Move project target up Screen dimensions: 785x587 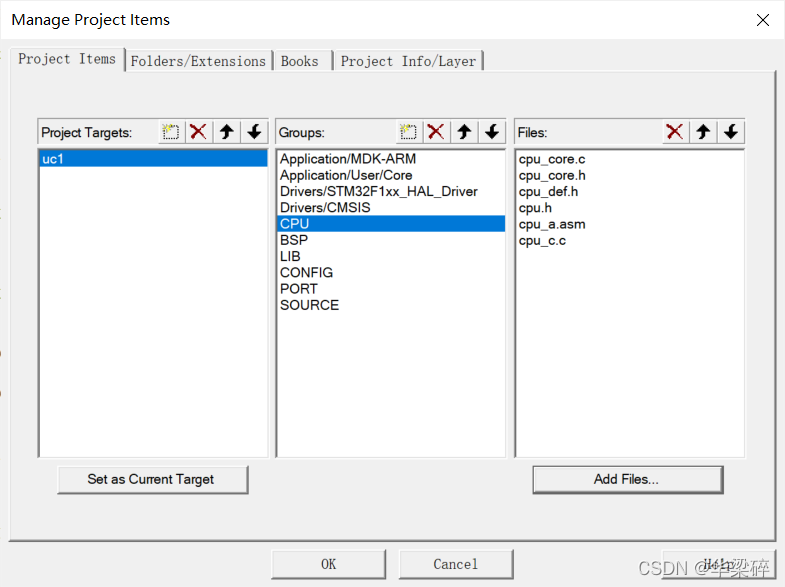227,132
